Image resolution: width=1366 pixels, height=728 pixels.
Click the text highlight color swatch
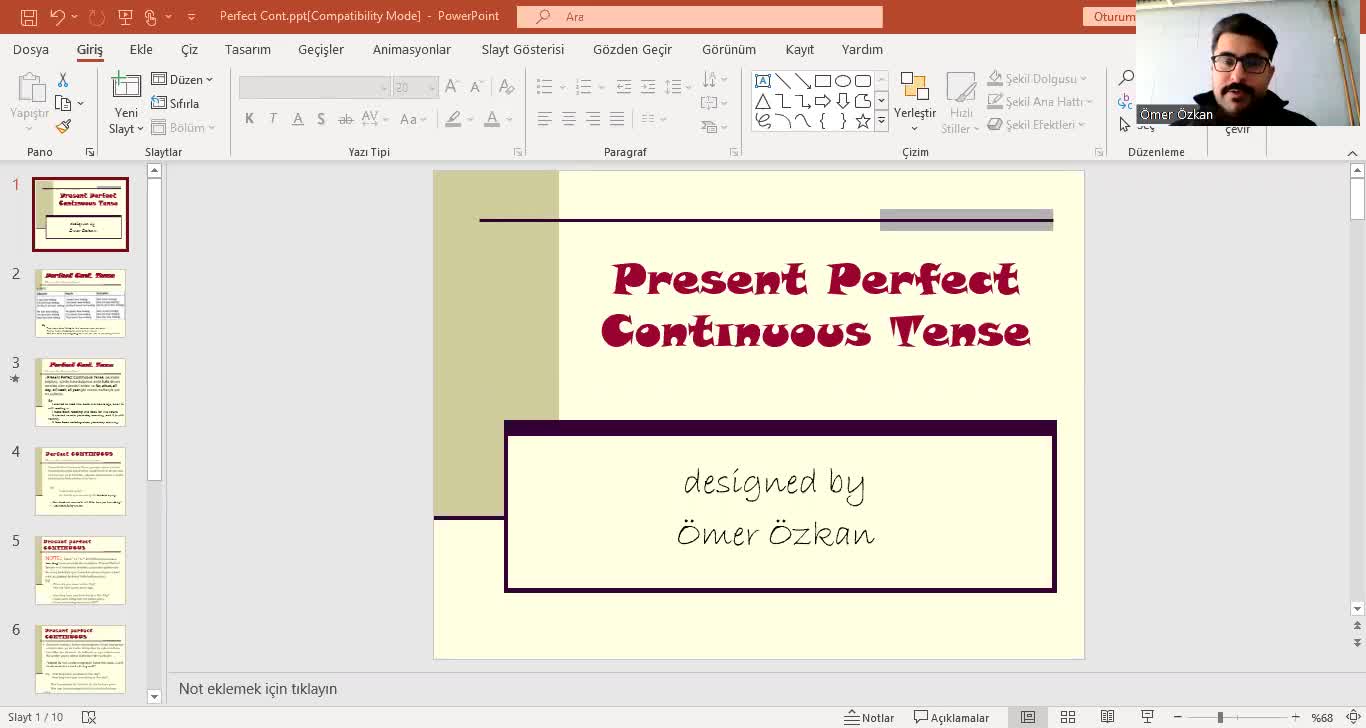click(453, 119)
